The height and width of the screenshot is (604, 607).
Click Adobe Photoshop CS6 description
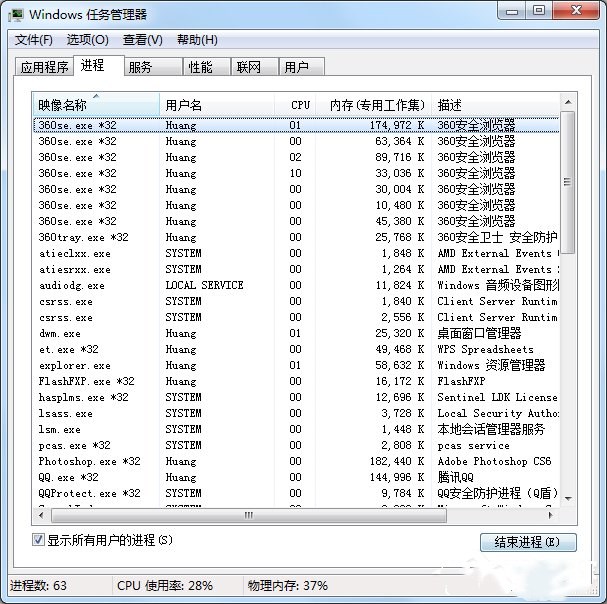tap(494, 461)
